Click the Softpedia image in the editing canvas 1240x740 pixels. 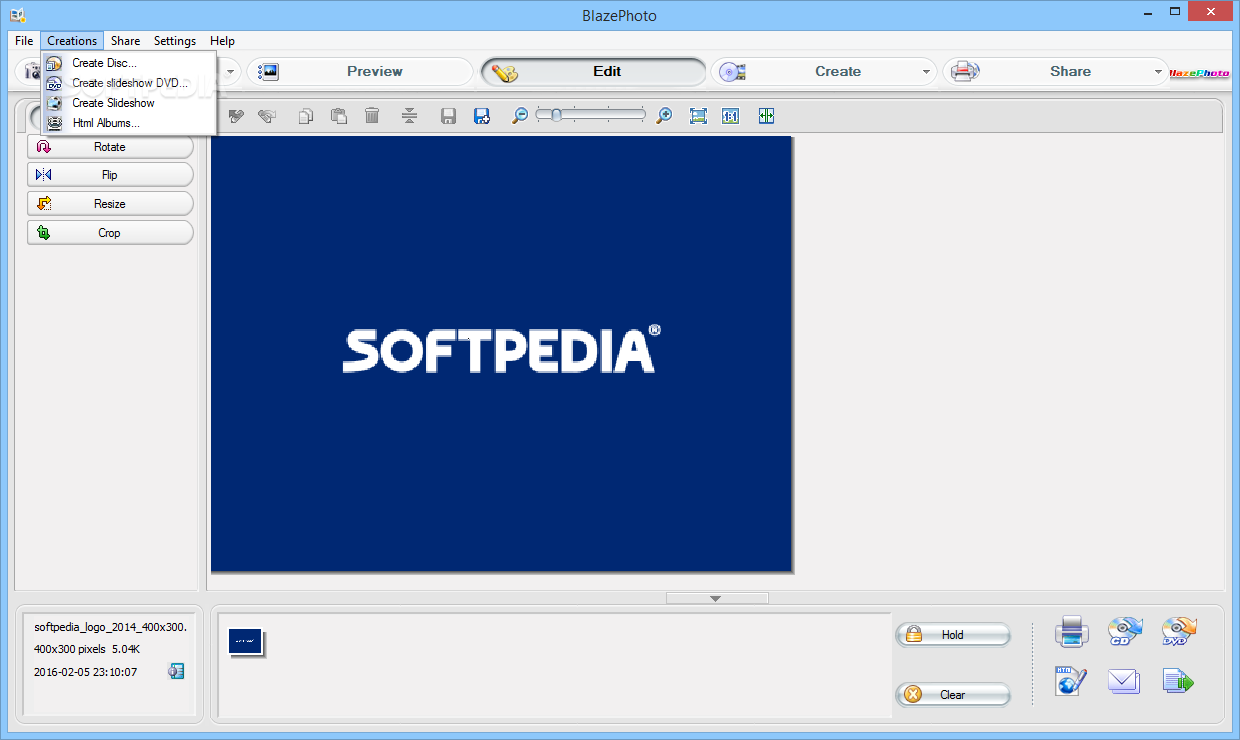tap(501, 354)
